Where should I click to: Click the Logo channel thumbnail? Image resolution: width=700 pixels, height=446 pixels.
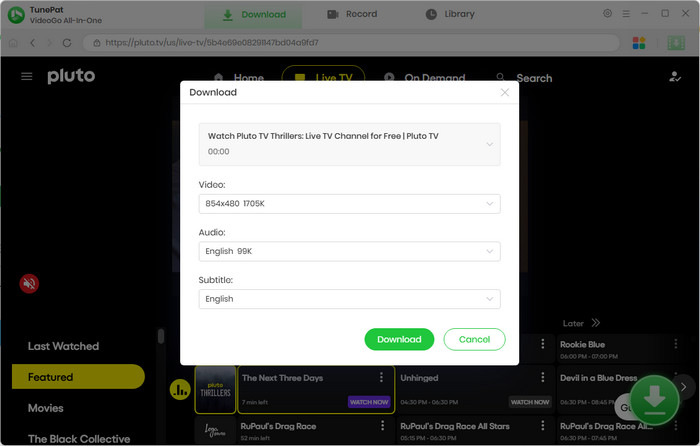pyautogui.click(x=215, y=430)
